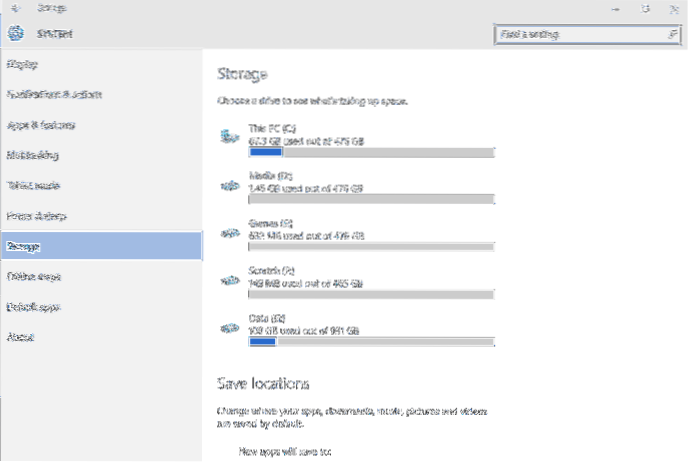688x462 pixels.
Task: Click the used-space text under Data (G:)
Action: point(304,331)
